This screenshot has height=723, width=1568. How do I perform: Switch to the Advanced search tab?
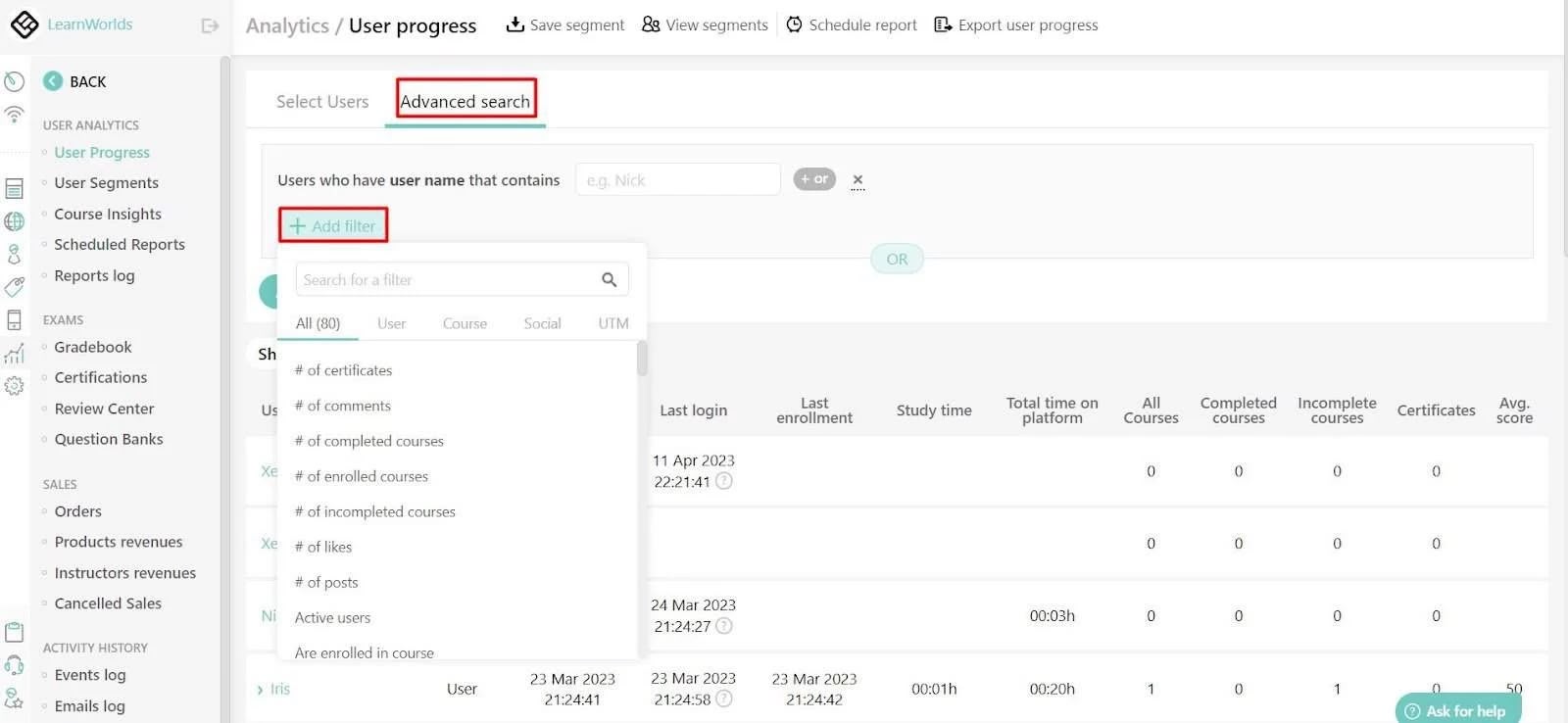(465, 101)
